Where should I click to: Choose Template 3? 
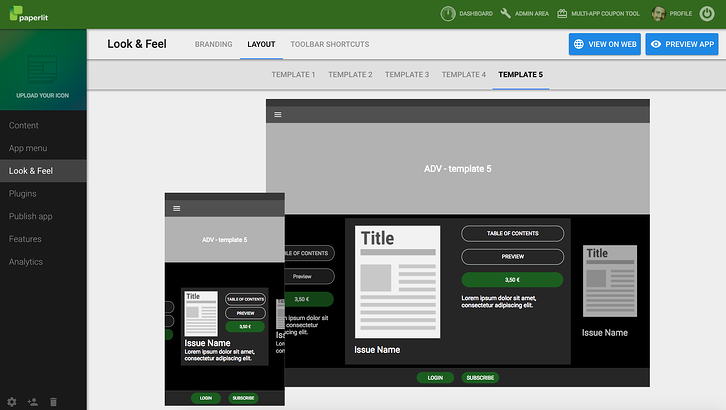(x=407, y=75)
